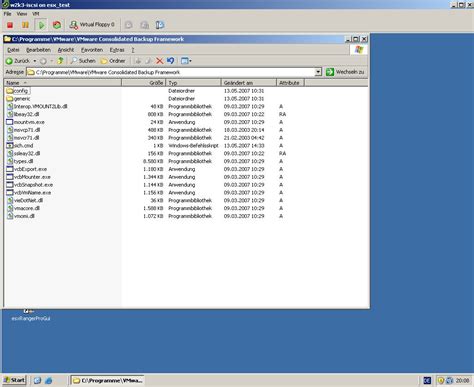Click the address bar path field

tap(171, 72)
